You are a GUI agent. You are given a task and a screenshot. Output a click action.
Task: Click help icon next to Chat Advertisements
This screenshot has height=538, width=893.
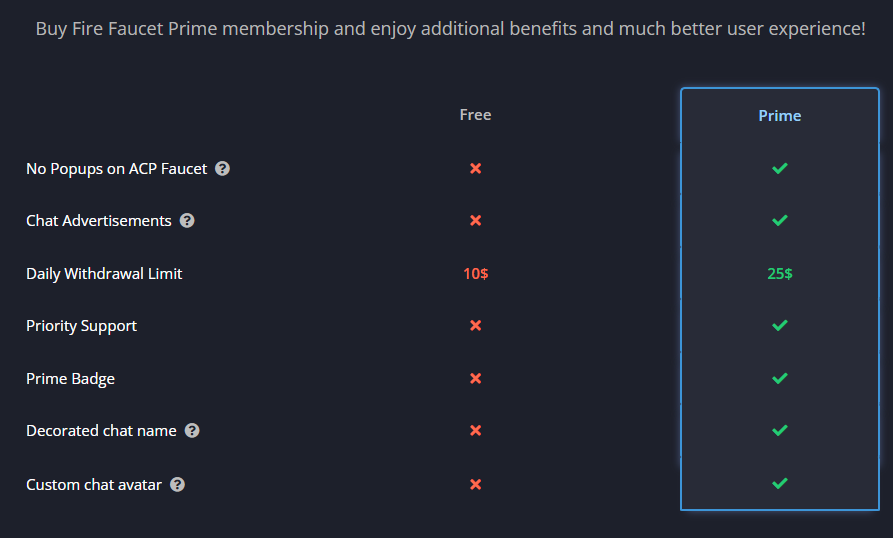click(x=187, y=220)
